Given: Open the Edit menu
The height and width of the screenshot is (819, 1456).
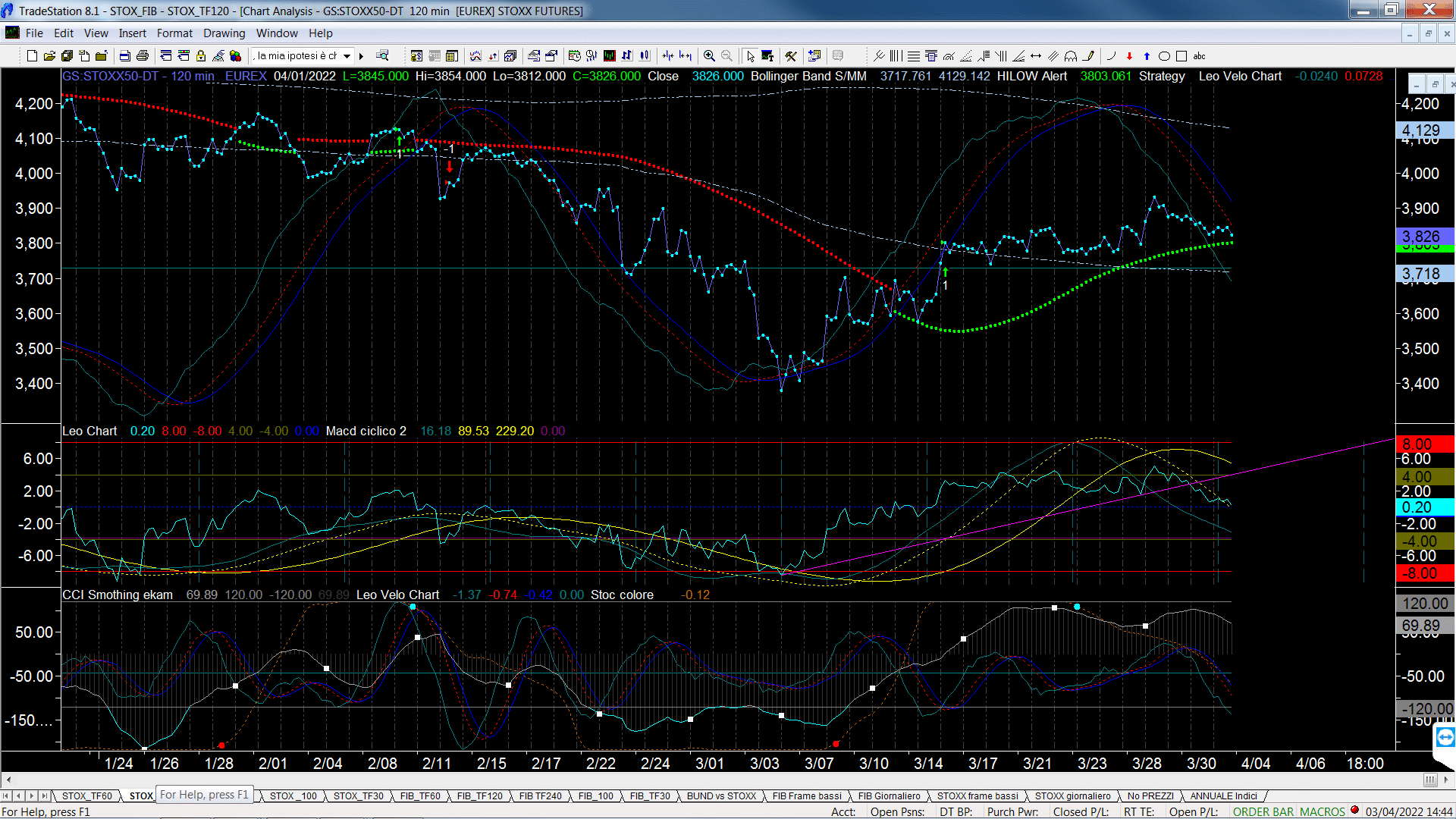Looking at the screenshot, I should [64, 33].
